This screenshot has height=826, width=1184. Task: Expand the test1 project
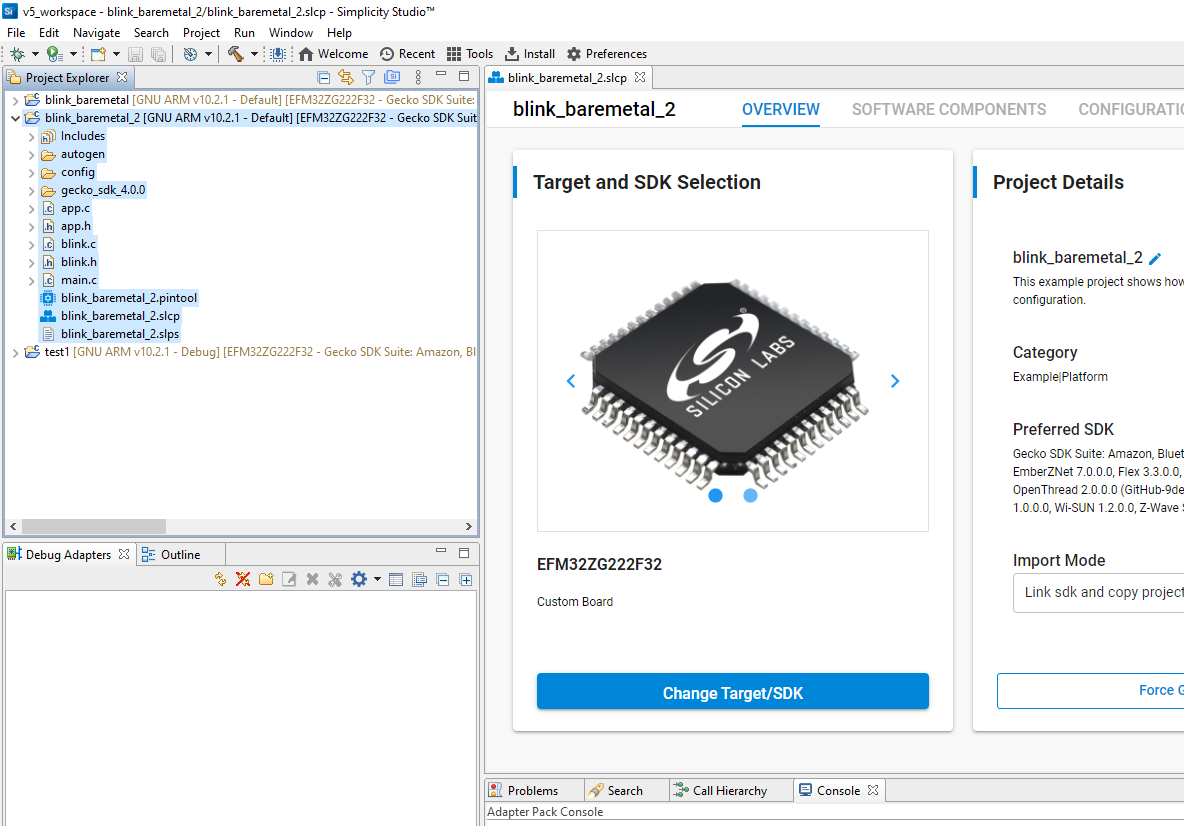[x=15, y=352]
